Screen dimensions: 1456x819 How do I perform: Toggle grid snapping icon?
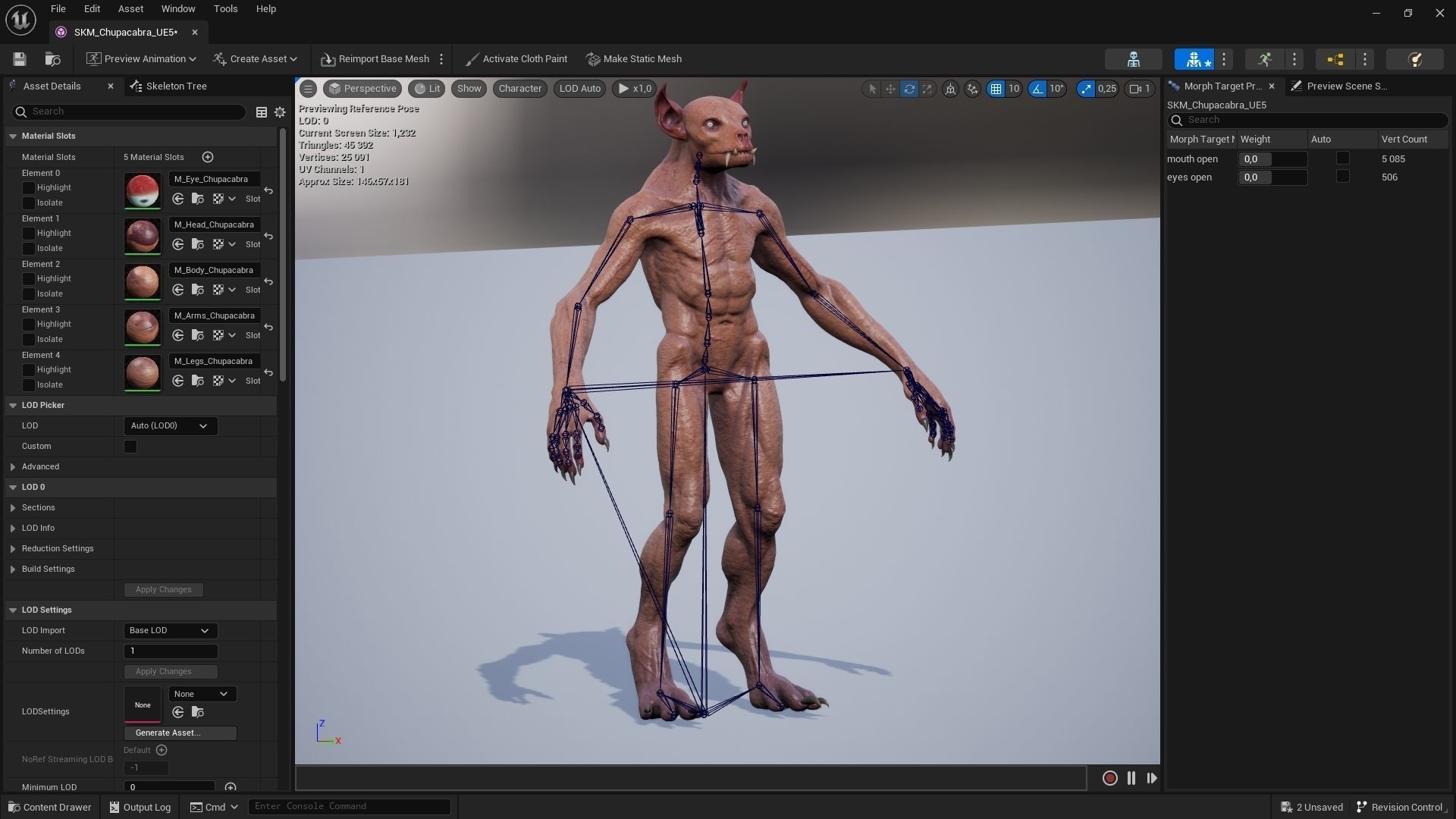996,89
